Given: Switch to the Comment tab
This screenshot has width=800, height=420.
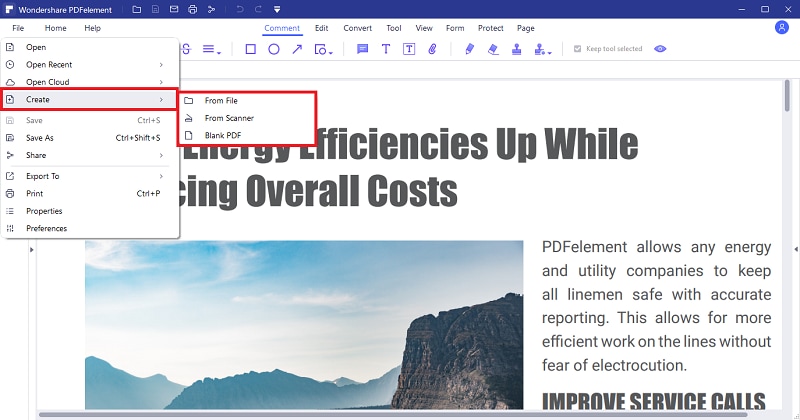Looking at the screenshot, I should point(282,28).
